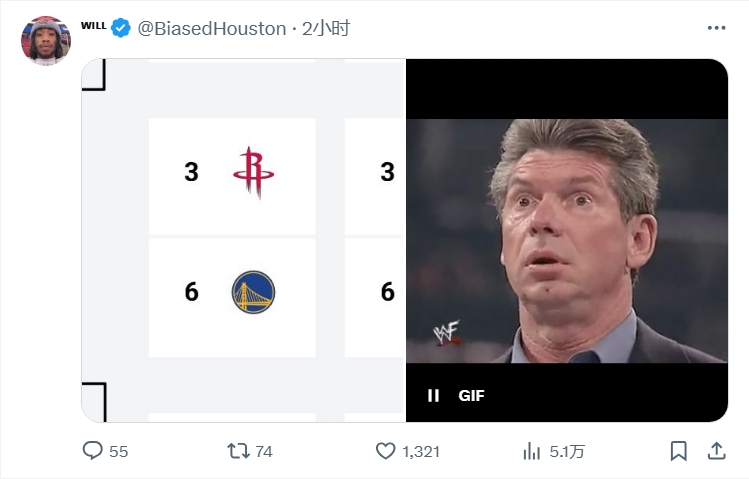Open the three-dot more options menu

[716, 29]
